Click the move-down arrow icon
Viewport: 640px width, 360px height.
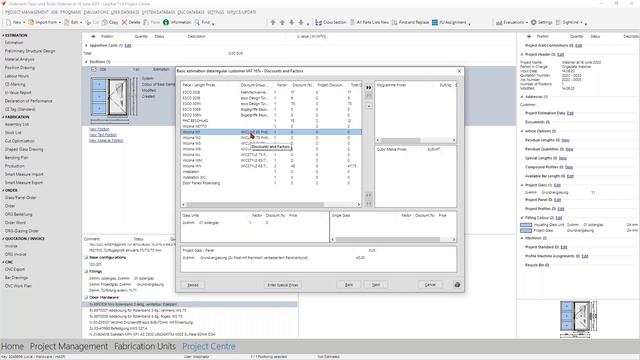pos(291,22)
